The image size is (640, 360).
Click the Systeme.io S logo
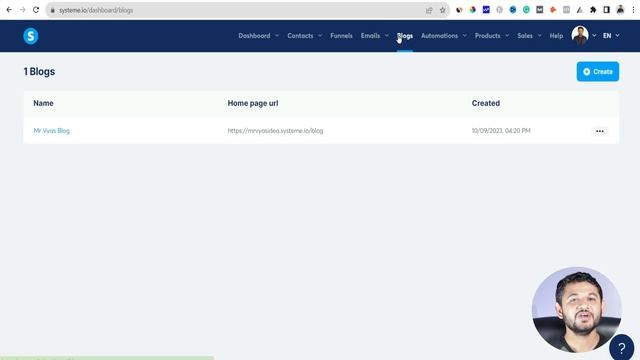click(31, 36)
